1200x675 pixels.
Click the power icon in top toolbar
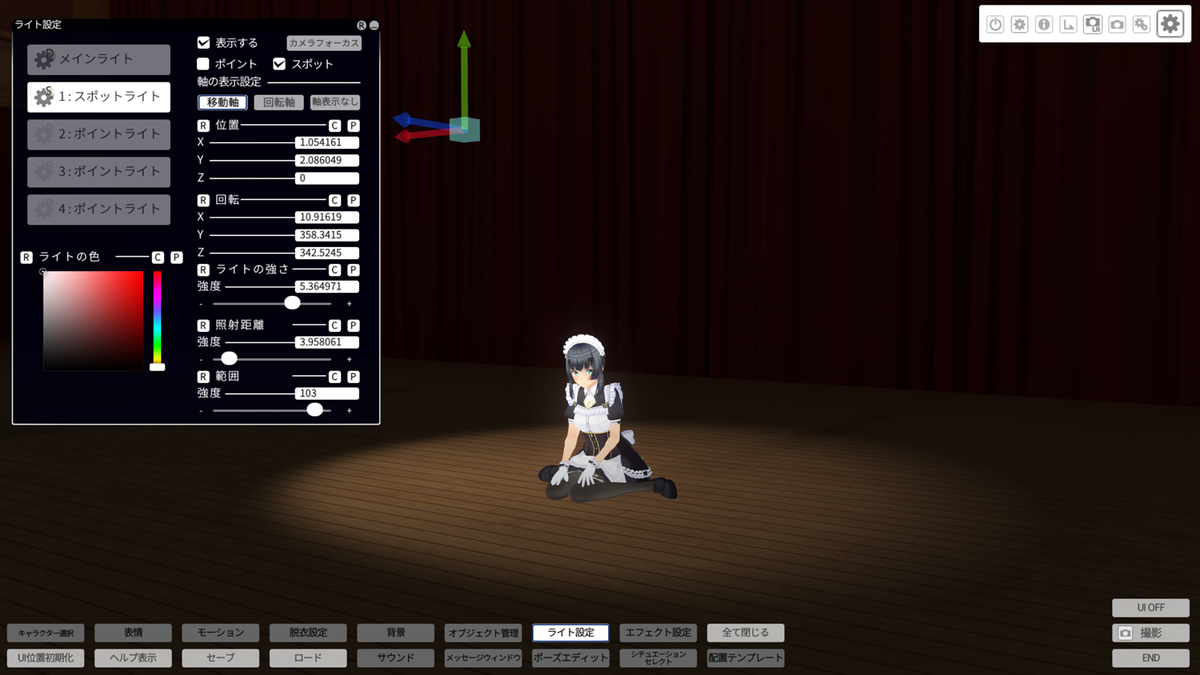tap(995, 24)
